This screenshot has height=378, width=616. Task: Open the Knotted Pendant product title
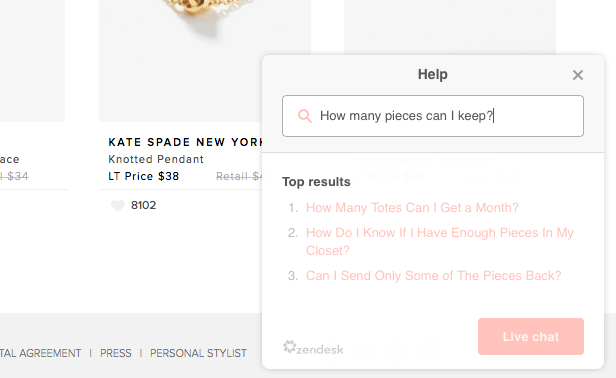156,159
